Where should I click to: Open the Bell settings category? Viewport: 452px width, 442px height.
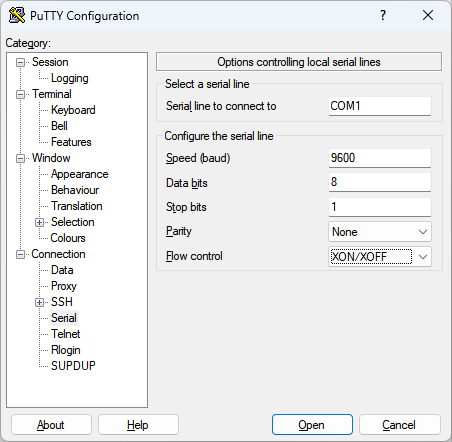[59, 126]
